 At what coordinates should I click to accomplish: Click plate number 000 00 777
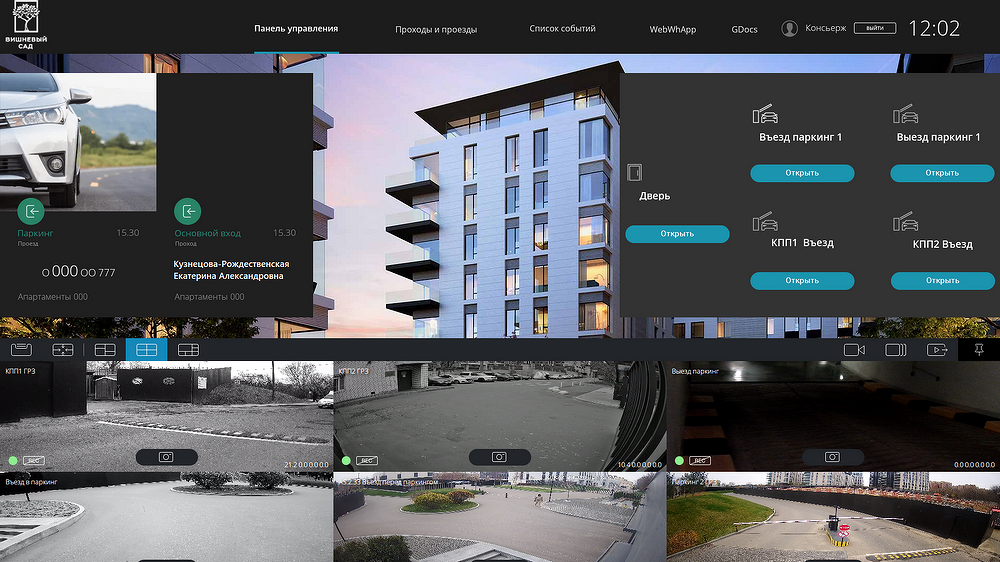click(78, 272)
